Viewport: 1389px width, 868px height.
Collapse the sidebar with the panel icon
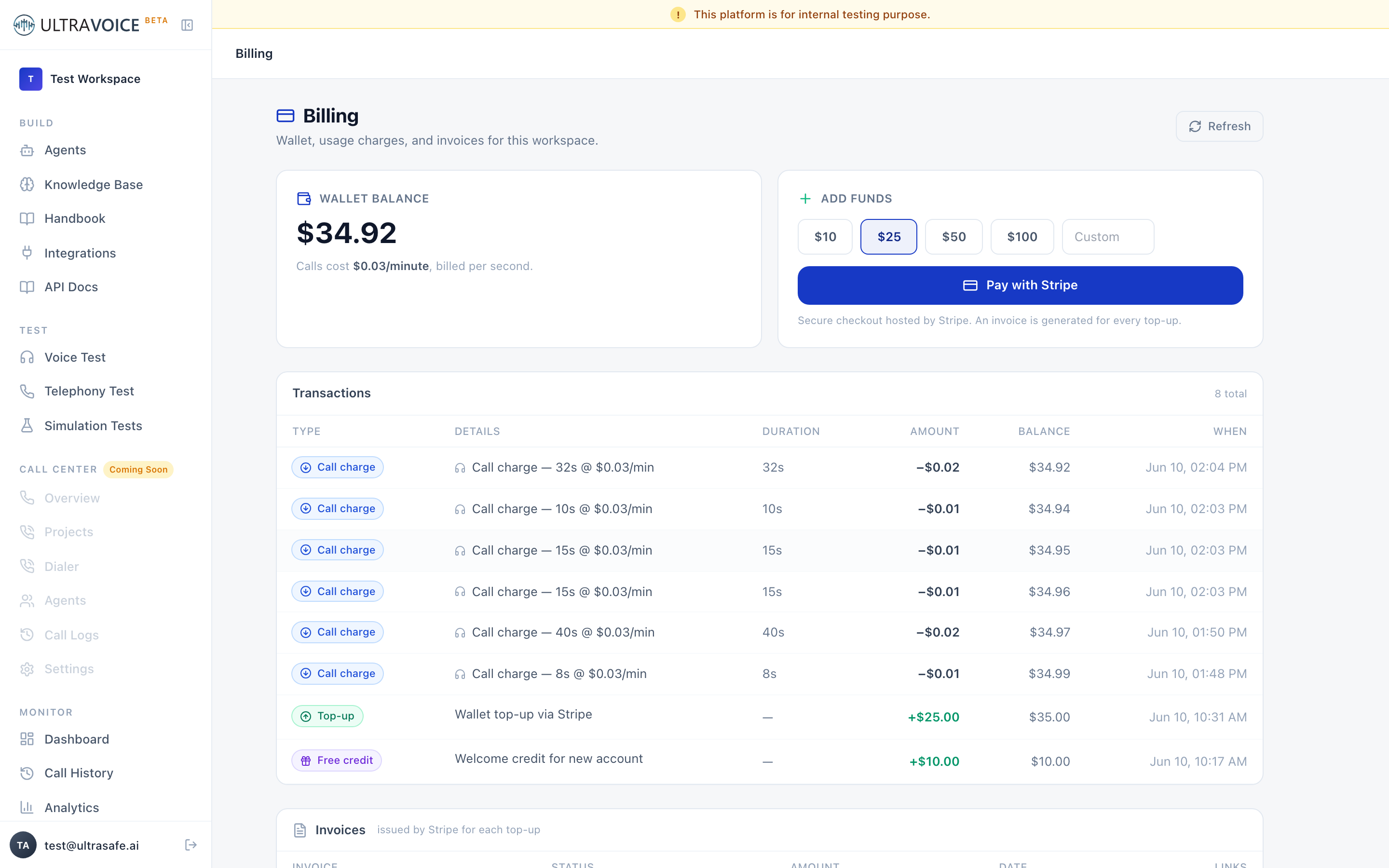[x=187, y=25]
